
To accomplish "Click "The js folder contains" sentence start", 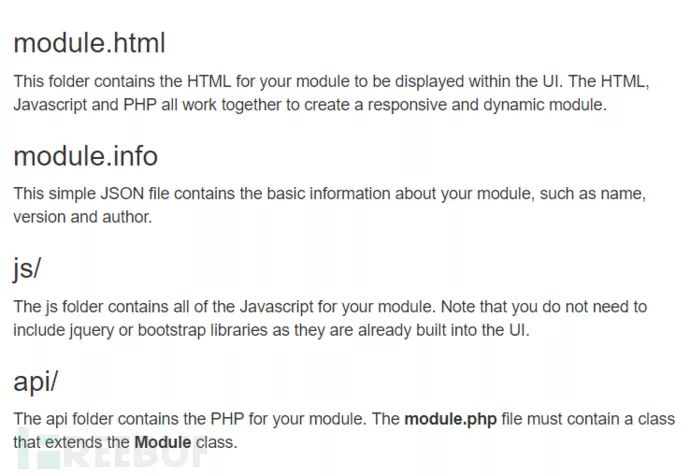I will click(92, 307).
